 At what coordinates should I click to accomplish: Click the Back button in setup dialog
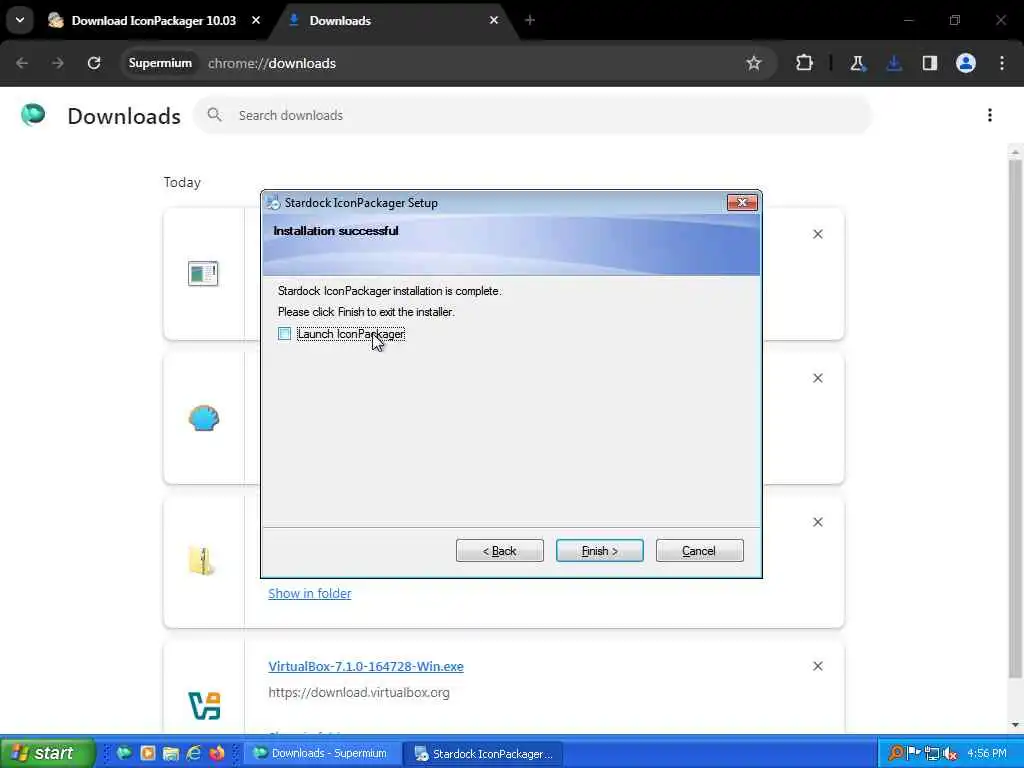click(x=500, y=551)
